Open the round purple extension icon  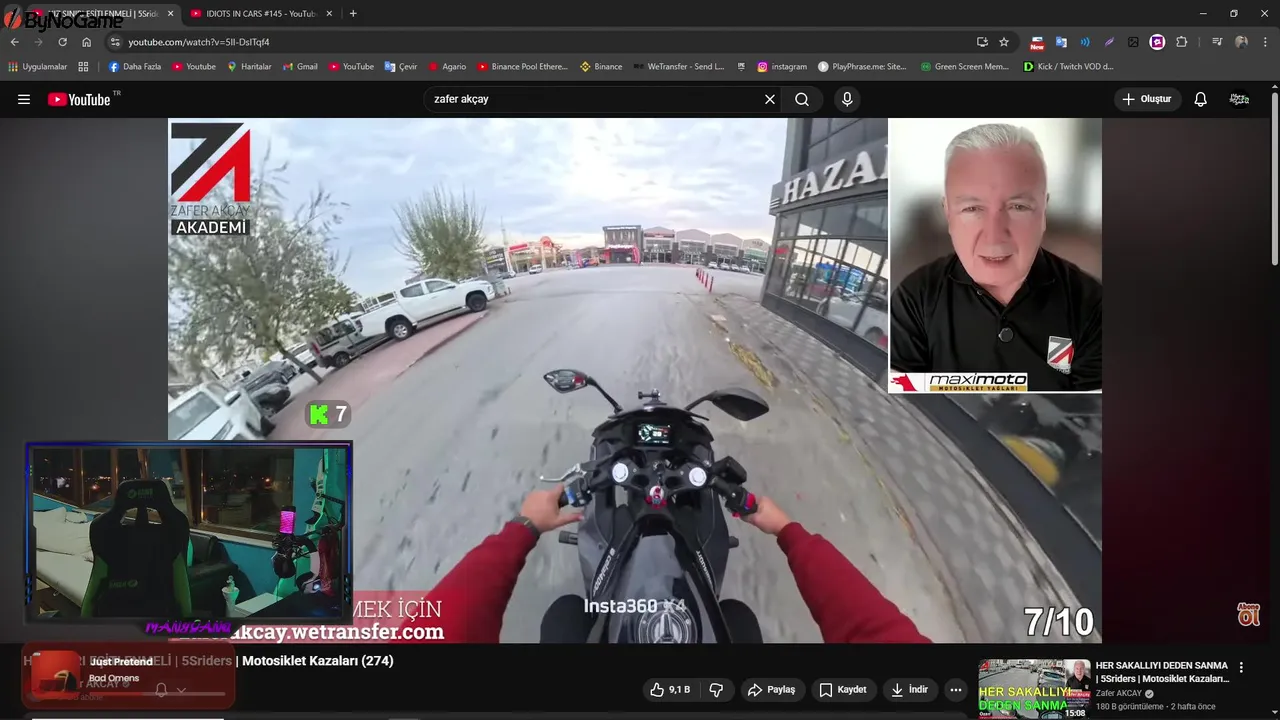click(x=1157, y=42)
